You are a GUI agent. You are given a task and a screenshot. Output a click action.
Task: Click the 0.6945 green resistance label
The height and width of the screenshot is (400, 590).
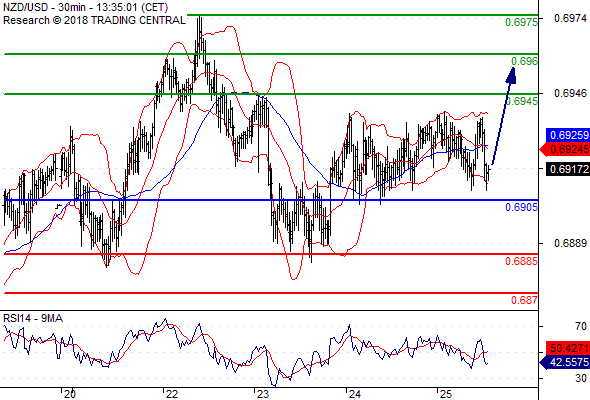[522, 101]
